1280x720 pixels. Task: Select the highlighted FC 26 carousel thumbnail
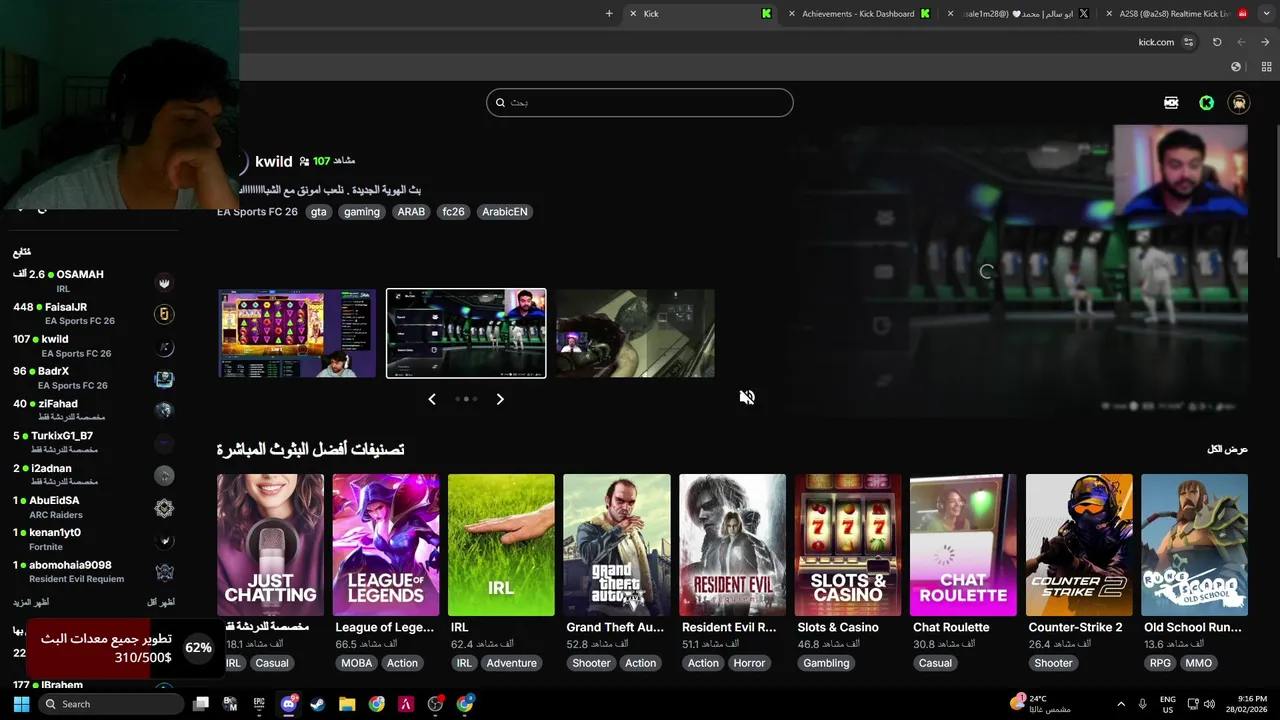point(466,334)
